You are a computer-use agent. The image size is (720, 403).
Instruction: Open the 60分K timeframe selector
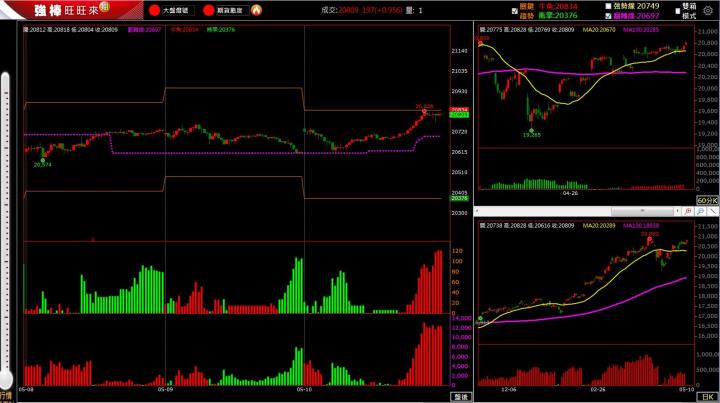pos(707,201)
